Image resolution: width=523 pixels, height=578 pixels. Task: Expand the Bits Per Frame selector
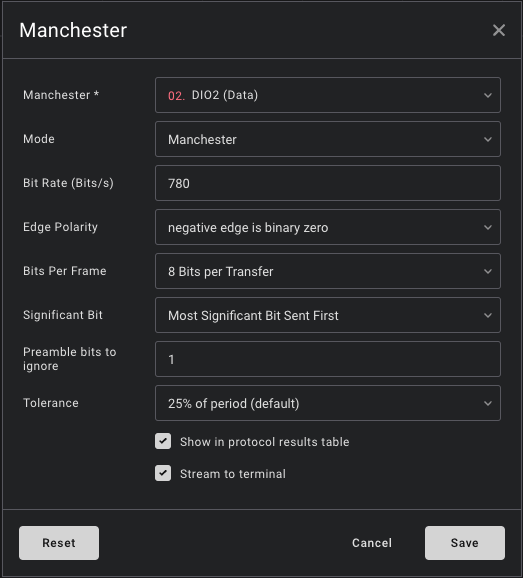point(328,271)
